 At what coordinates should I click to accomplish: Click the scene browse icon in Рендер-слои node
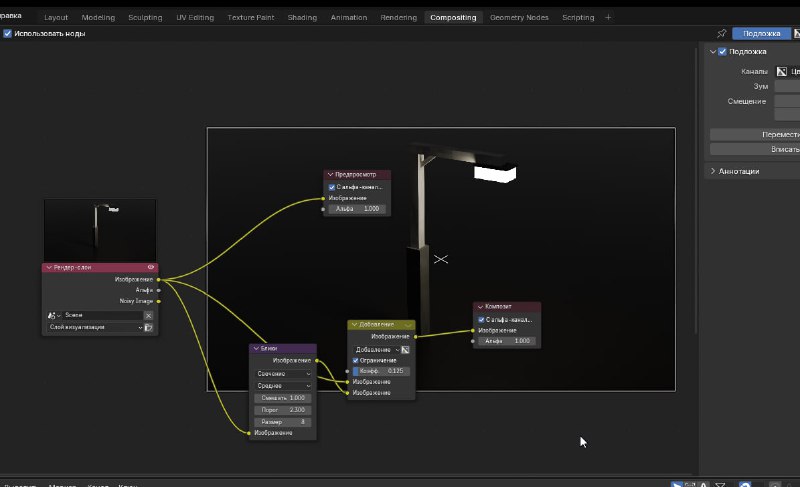coord(53,316)
